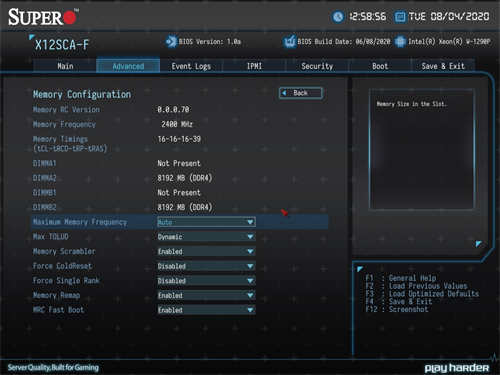Click the BIOS Version chip icon
This screenshot has width=500, height=375.
[x=171, y=42]
